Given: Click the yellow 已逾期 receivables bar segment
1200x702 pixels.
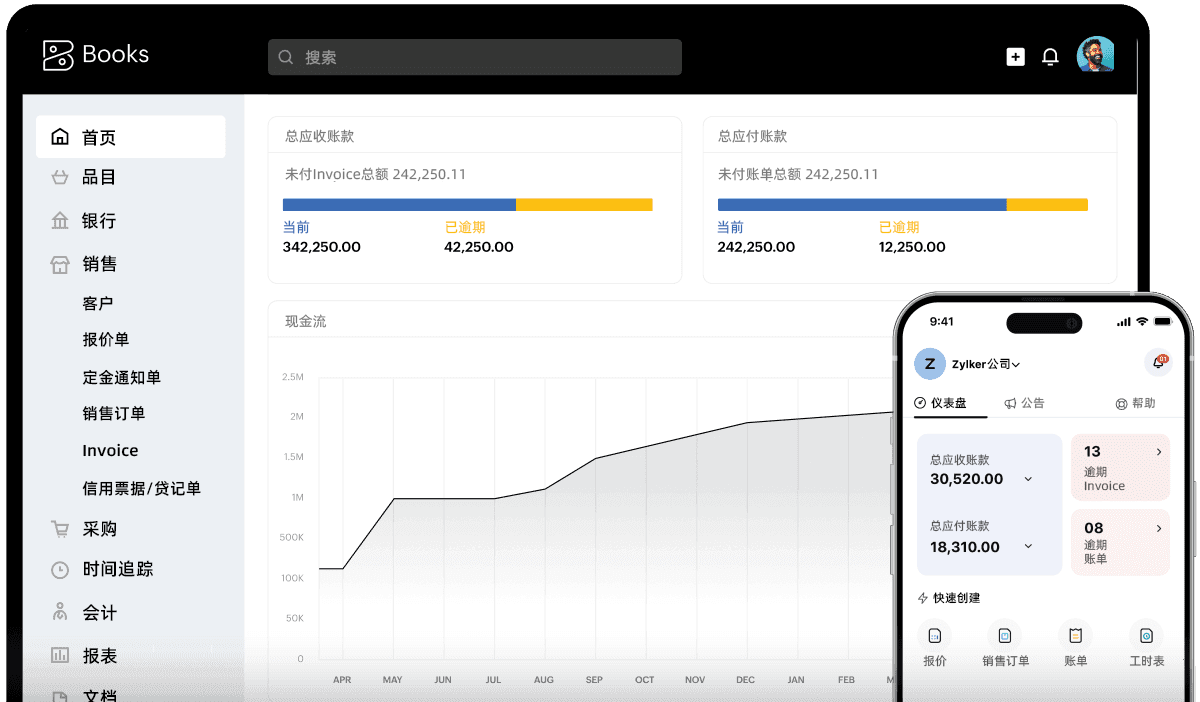Looking at the screenshot, I should pos(584,204).
